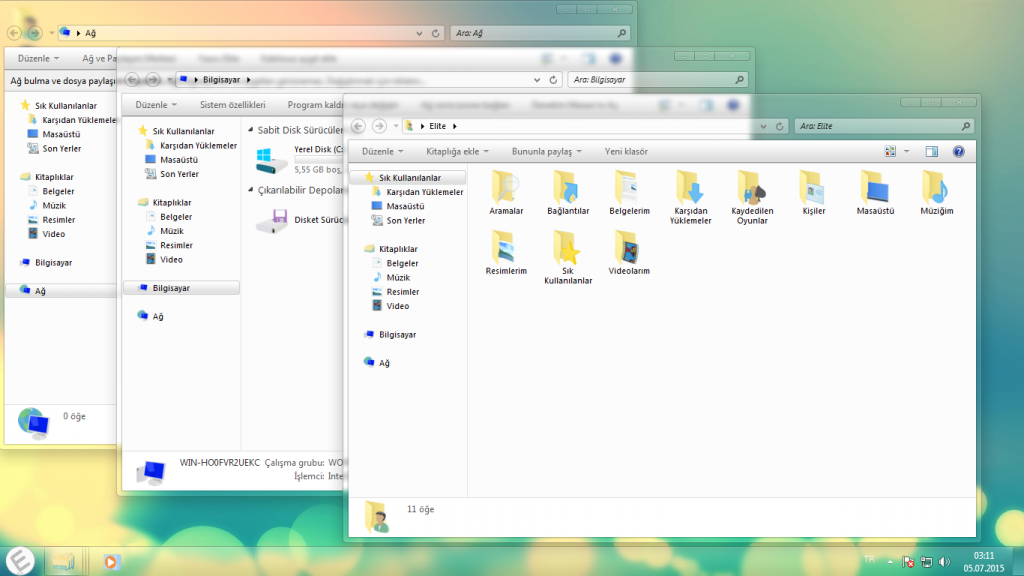Open the Start button on taskbar

coord(20,560)
